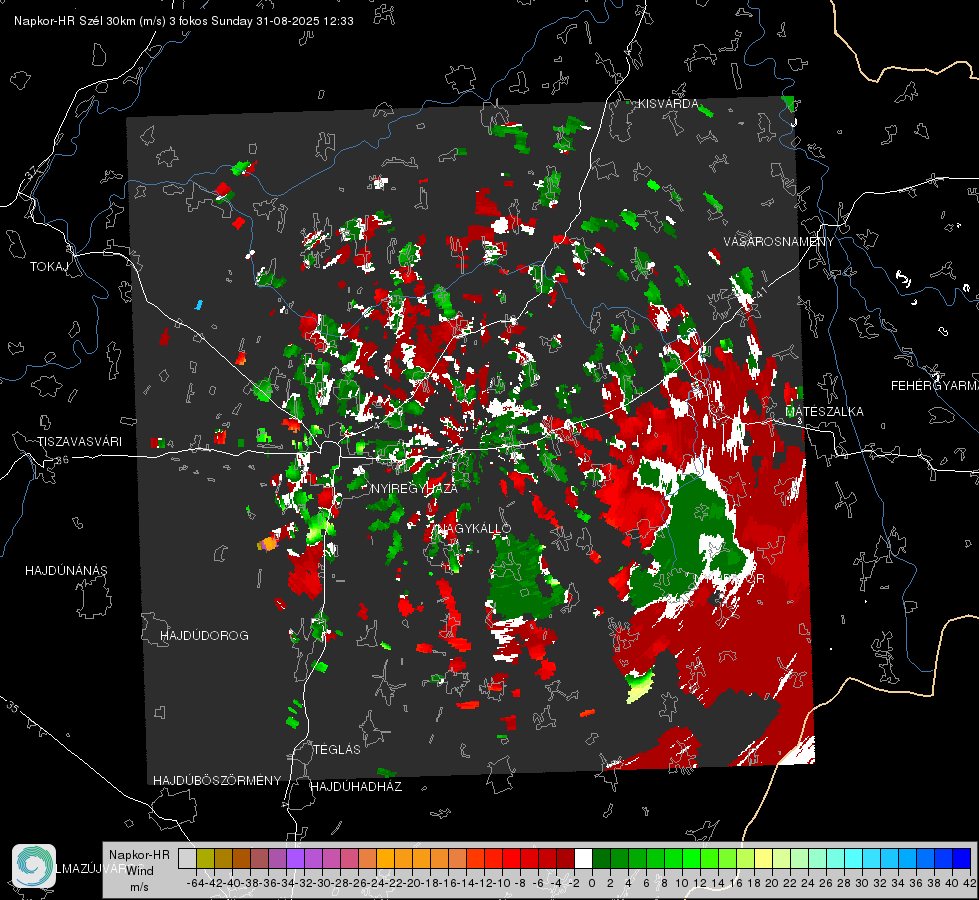Viewport: 979px width, 900px height.
Task: Click the Napkor-HR legend title
Action: click(x=139, y=855)
